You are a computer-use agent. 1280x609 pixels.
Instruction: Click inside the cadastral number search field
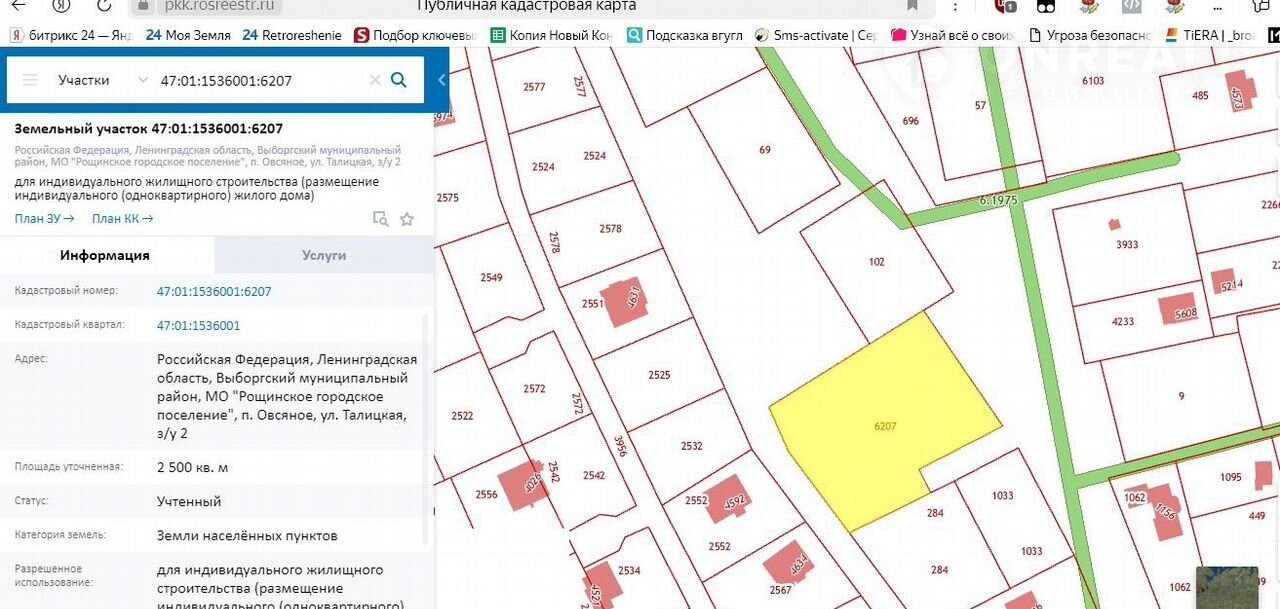point(260,80)
